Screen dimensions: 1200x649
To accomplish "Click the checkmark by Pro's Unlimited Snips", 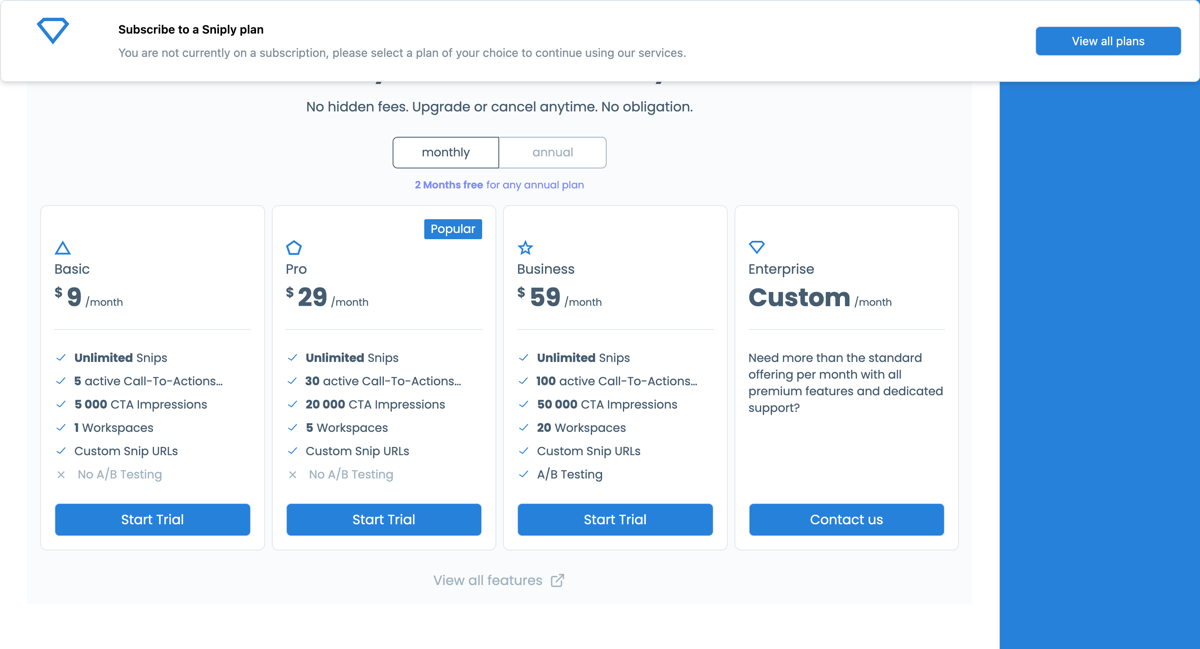I will click(x=291, y=357).
